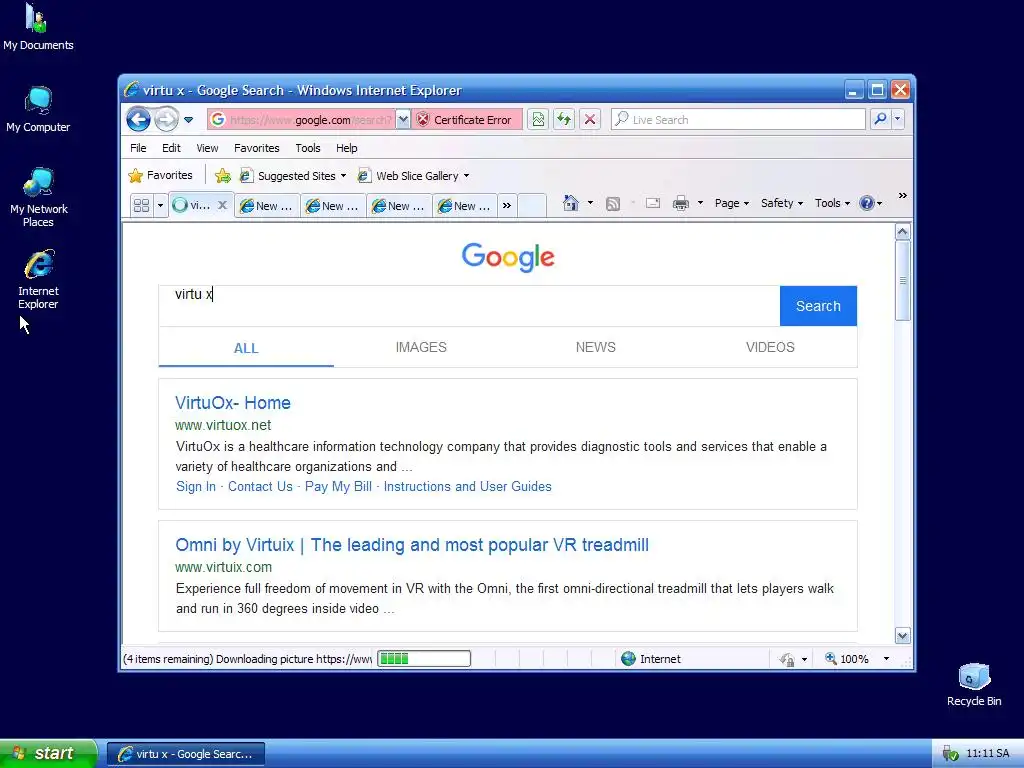The image size is (1024, 768).
Task: Open recent pages dropdown beside Forward button
Action: [189, 120]
